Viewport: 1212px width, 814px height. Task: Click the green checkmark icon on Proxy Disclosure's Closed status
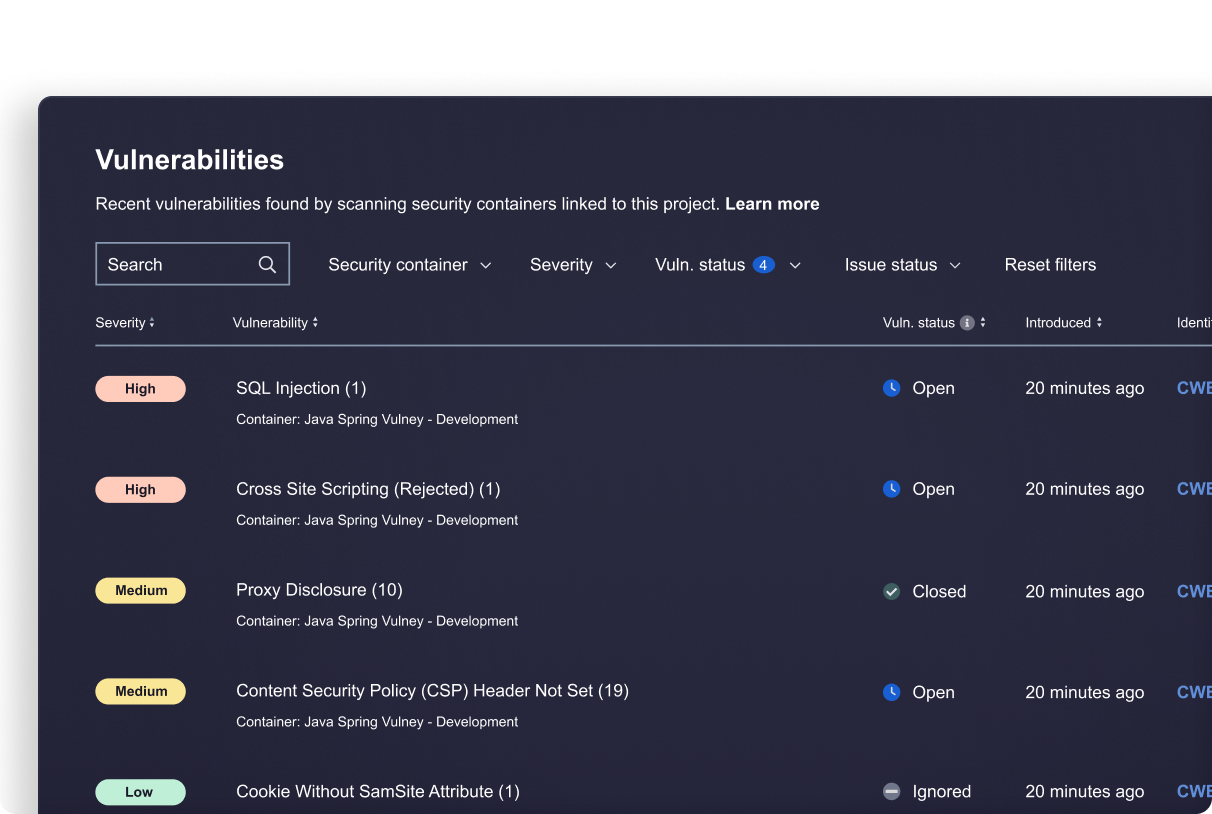point(890,591)
